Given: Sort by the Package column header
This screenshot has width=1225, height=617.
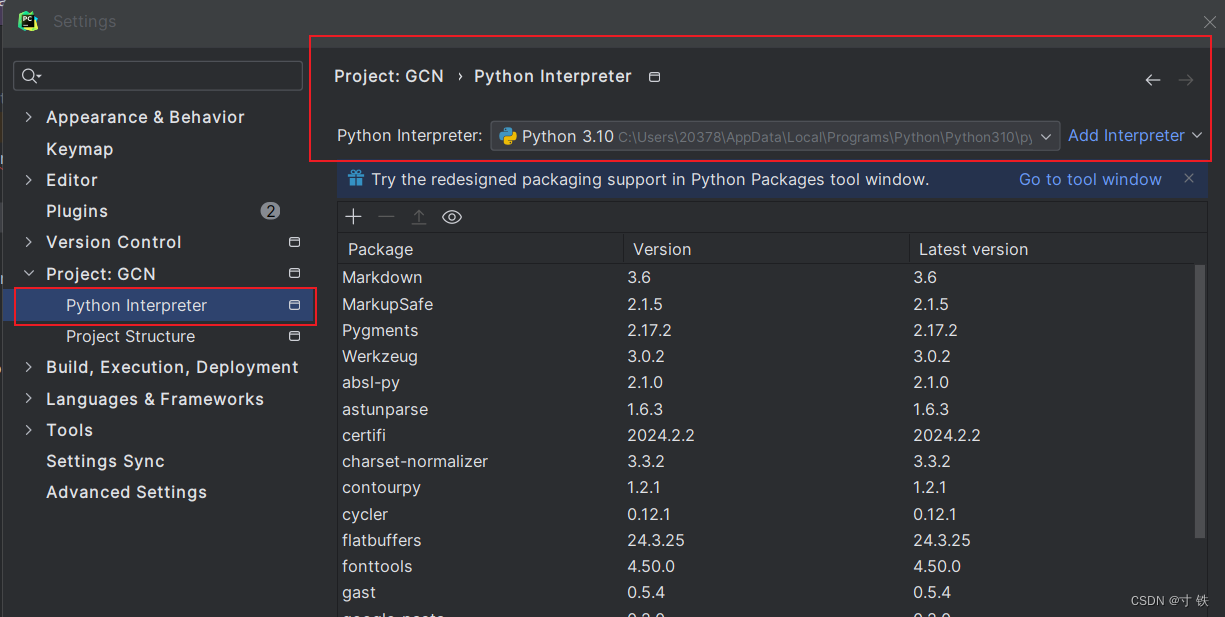Looking at the screenshot, I should (481, 249).
